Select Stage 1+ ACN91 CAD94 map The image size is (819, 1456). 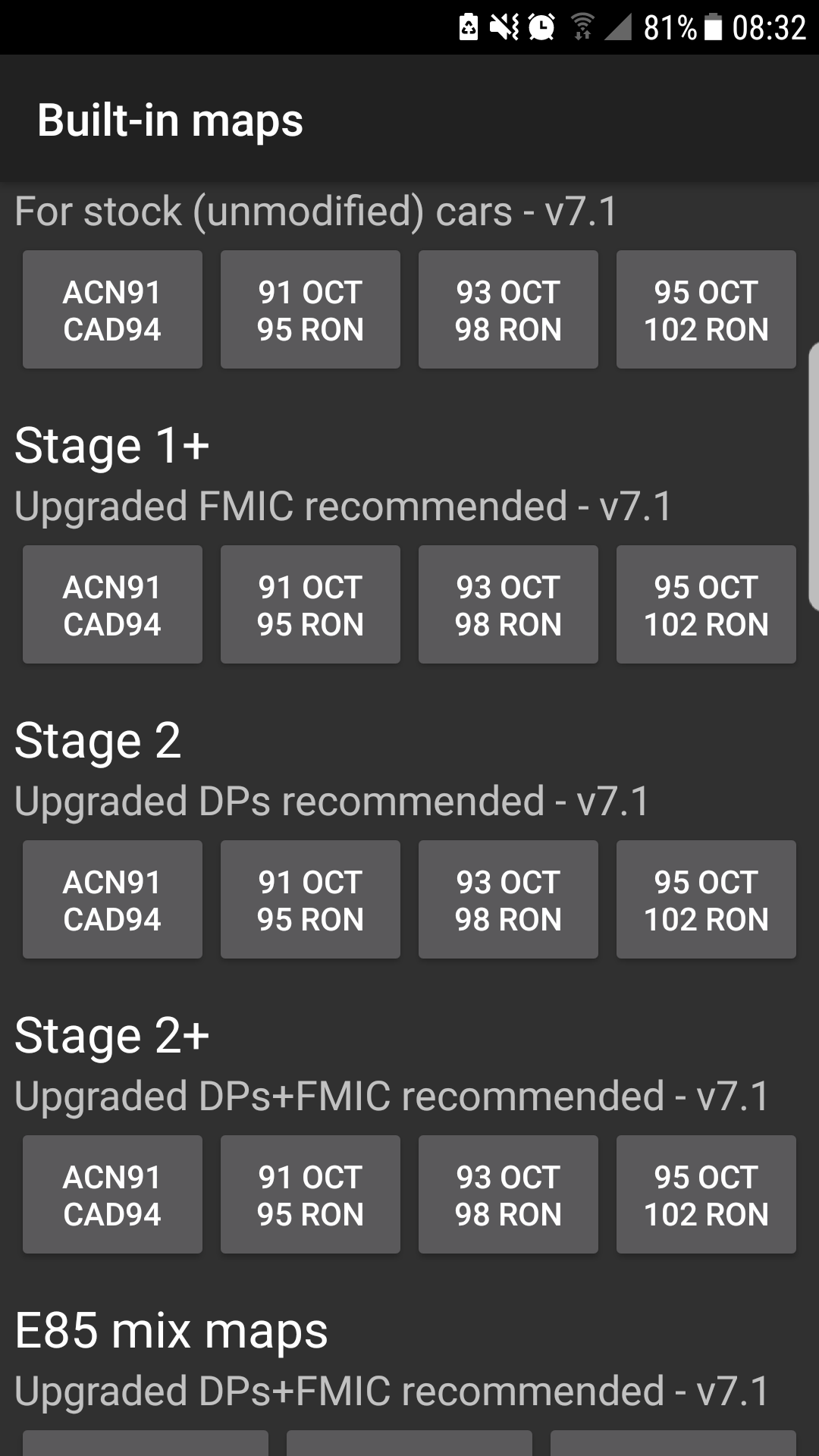click(112, 605)
